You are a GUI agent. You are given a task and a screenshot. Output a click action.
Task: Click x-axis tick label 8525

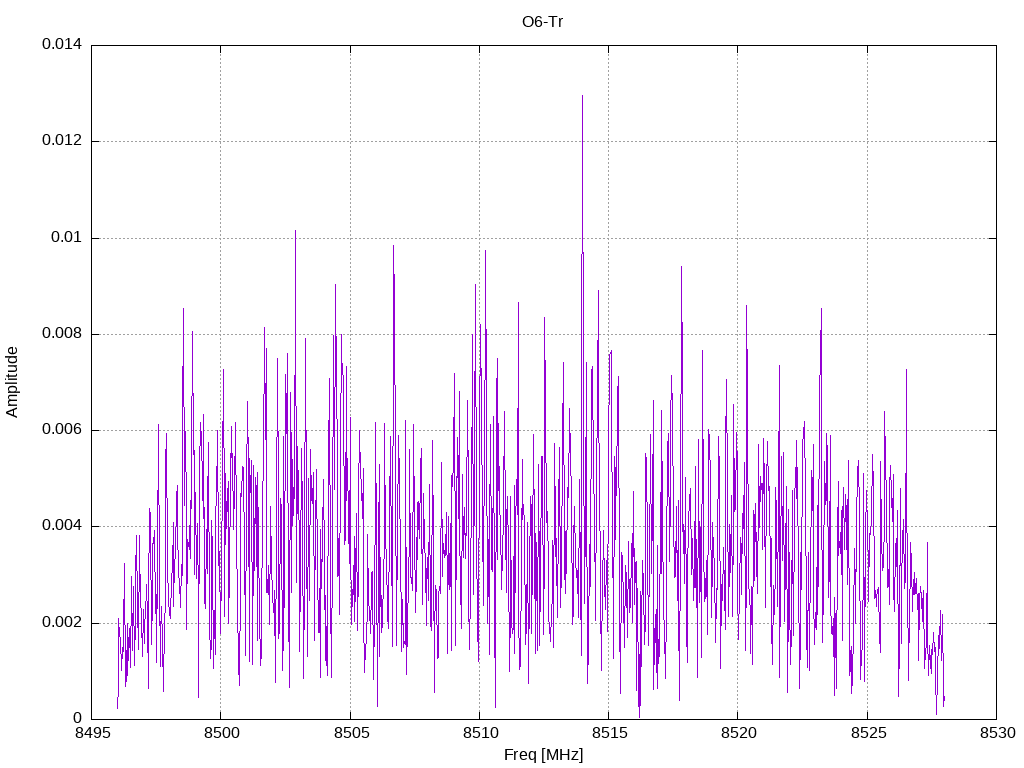(868, 733)
